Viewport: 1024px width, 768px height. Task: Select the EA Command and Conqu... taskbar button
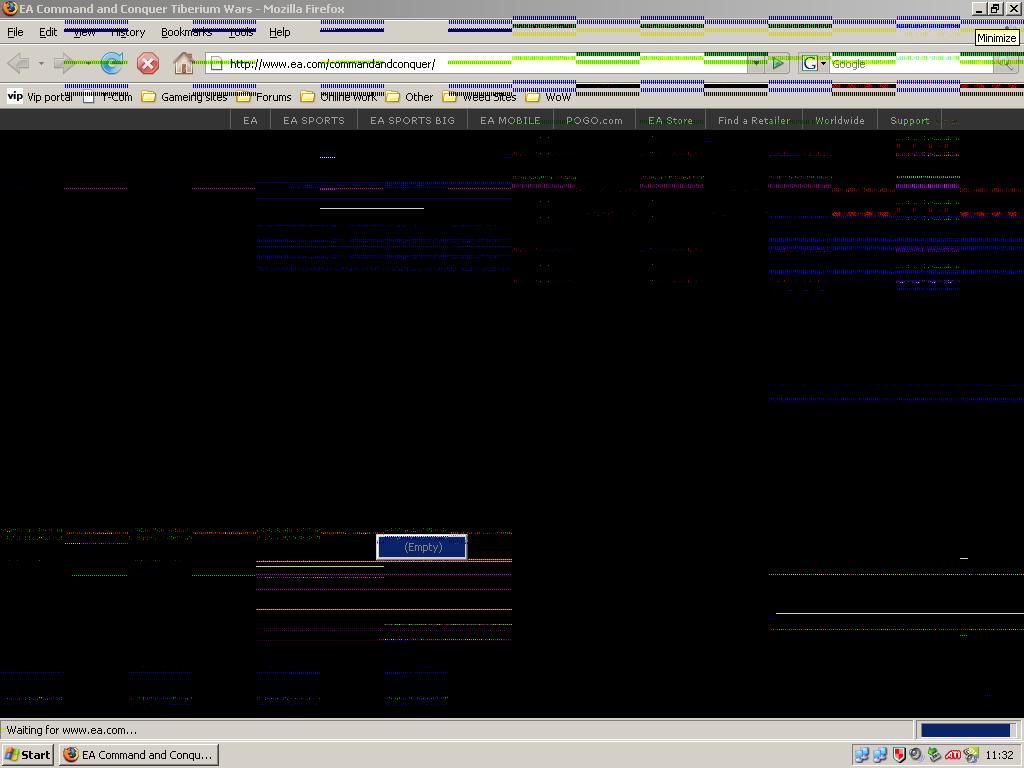(139, 755)
